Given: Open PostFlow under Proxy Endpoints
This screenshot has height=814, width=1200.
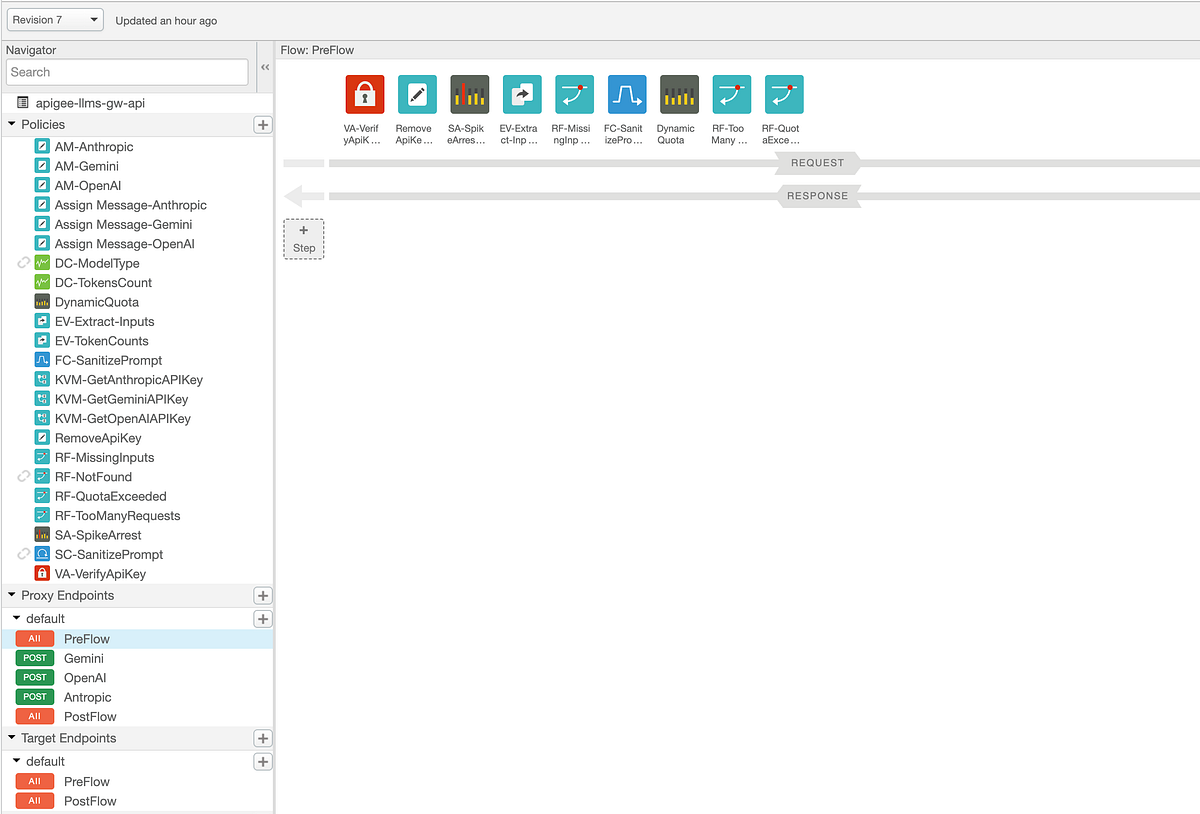Looking at the screenshot, I should tap(90, 717).
